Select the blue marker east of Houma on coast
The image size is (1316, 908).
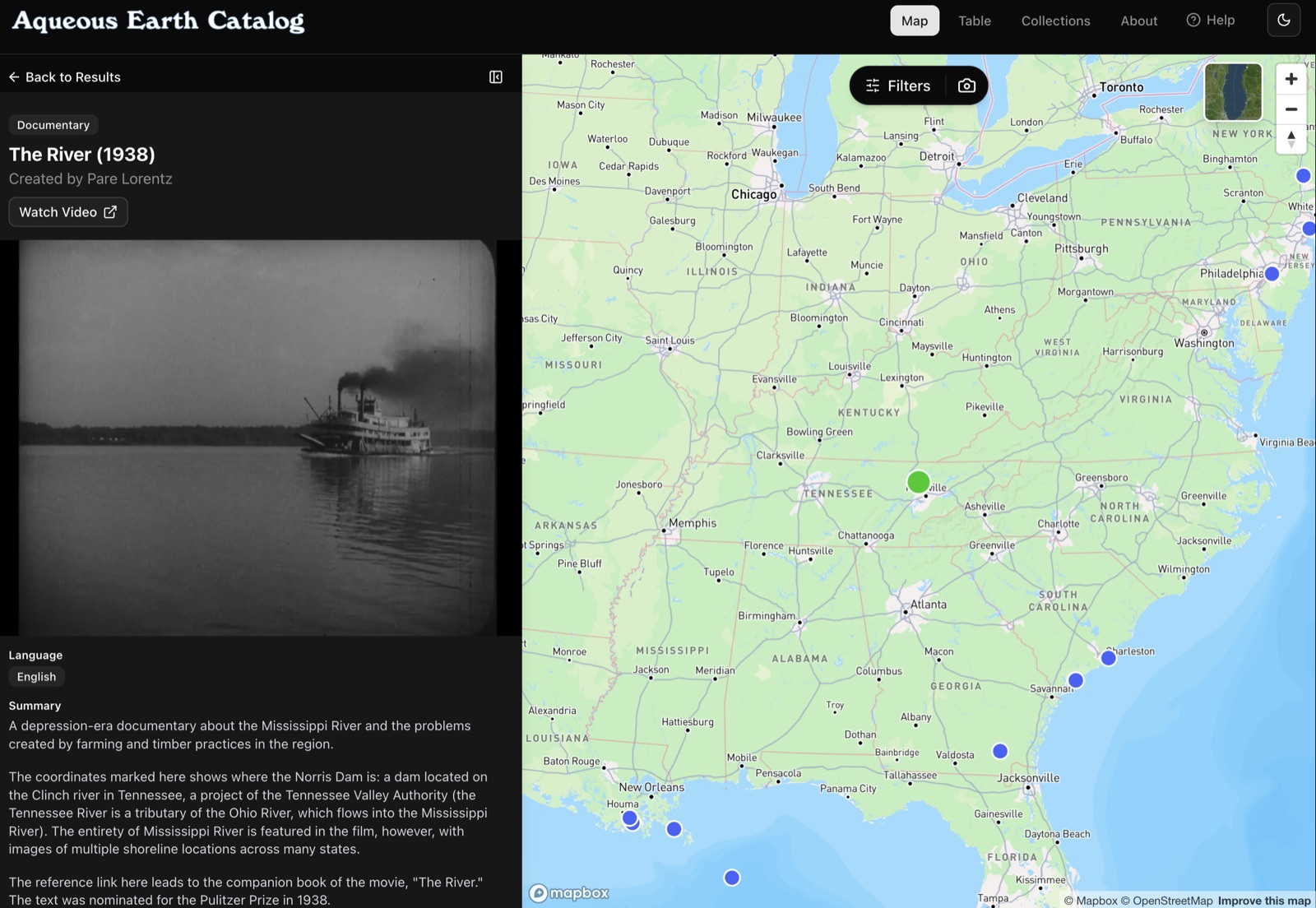coord(674,829)
